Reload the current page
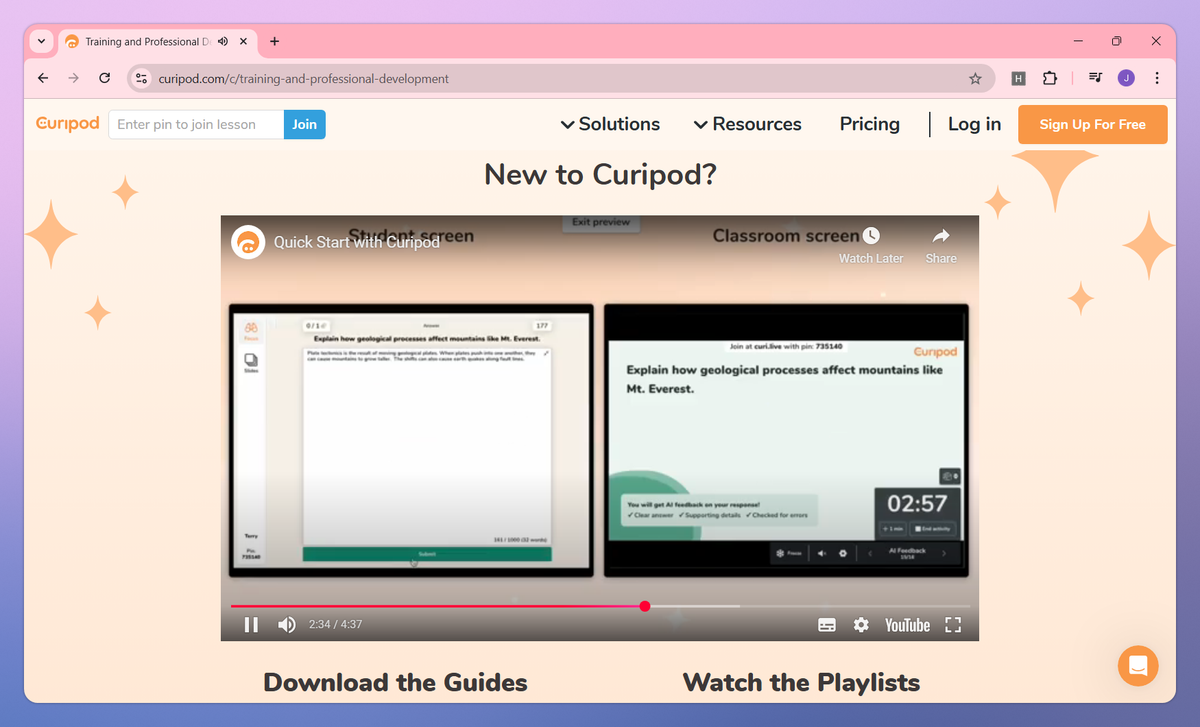1200x727 pixels. click(104, 78)
